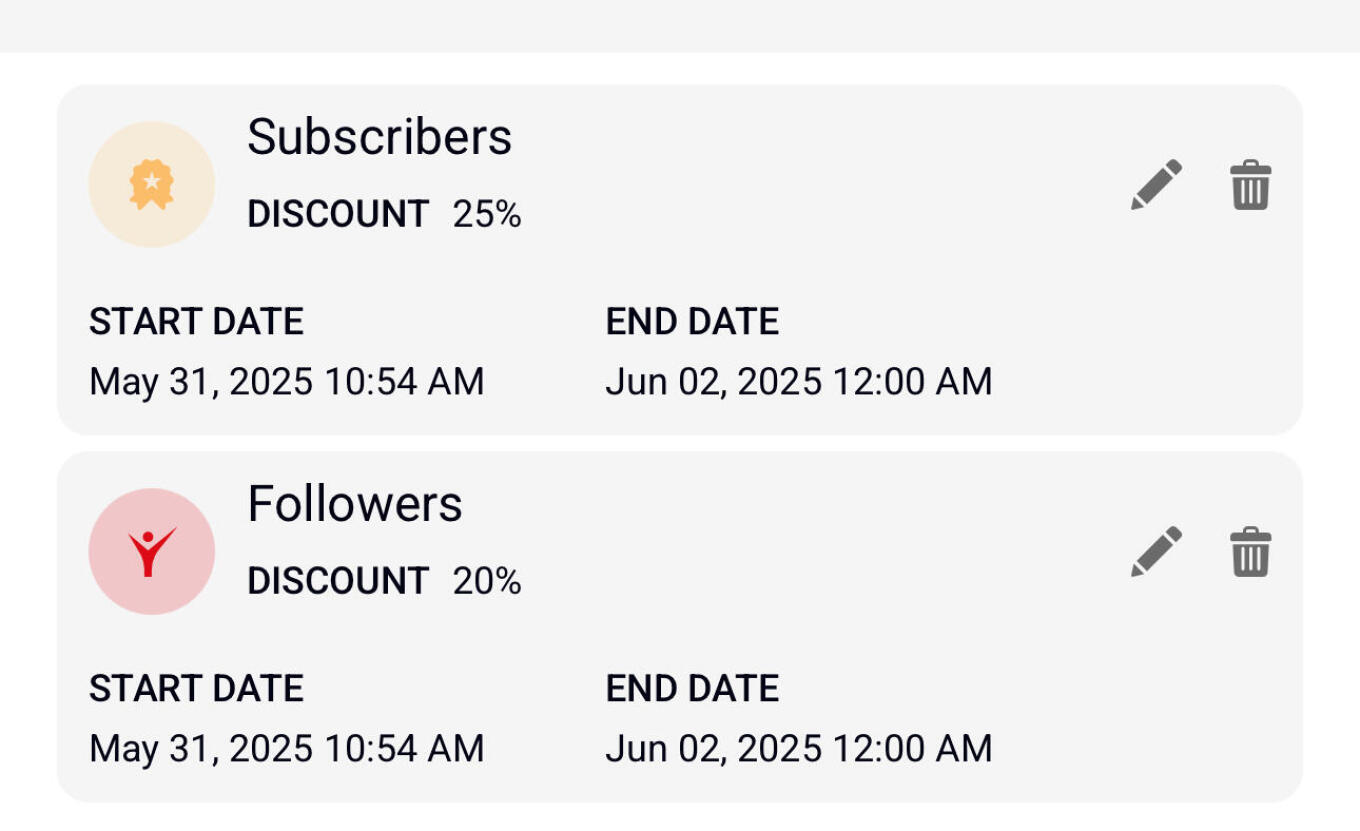Delete the Subscribers discount using trash icon
Image resolution: width=1360 pixels, height=831 pixels.
[x=1250, y=185]
